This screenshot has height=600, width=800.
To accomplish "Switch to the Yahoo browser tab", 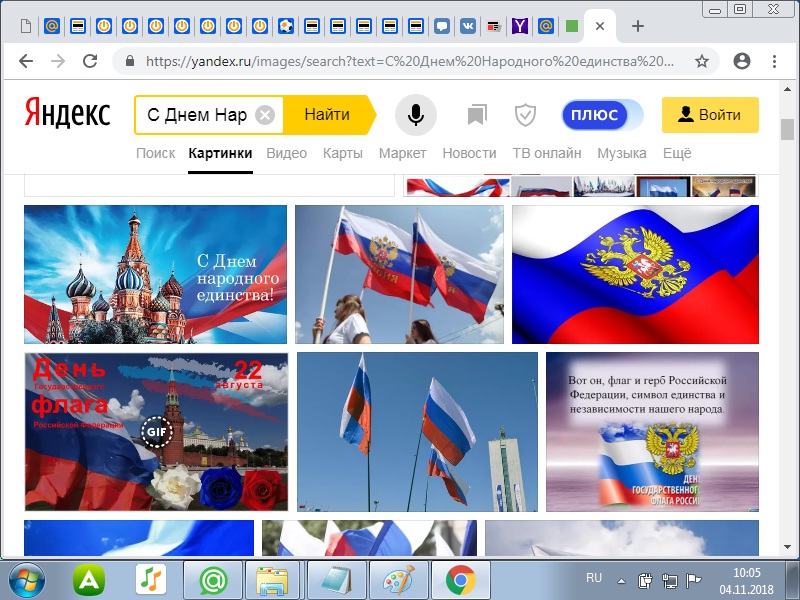I will [x=520, y=26].
